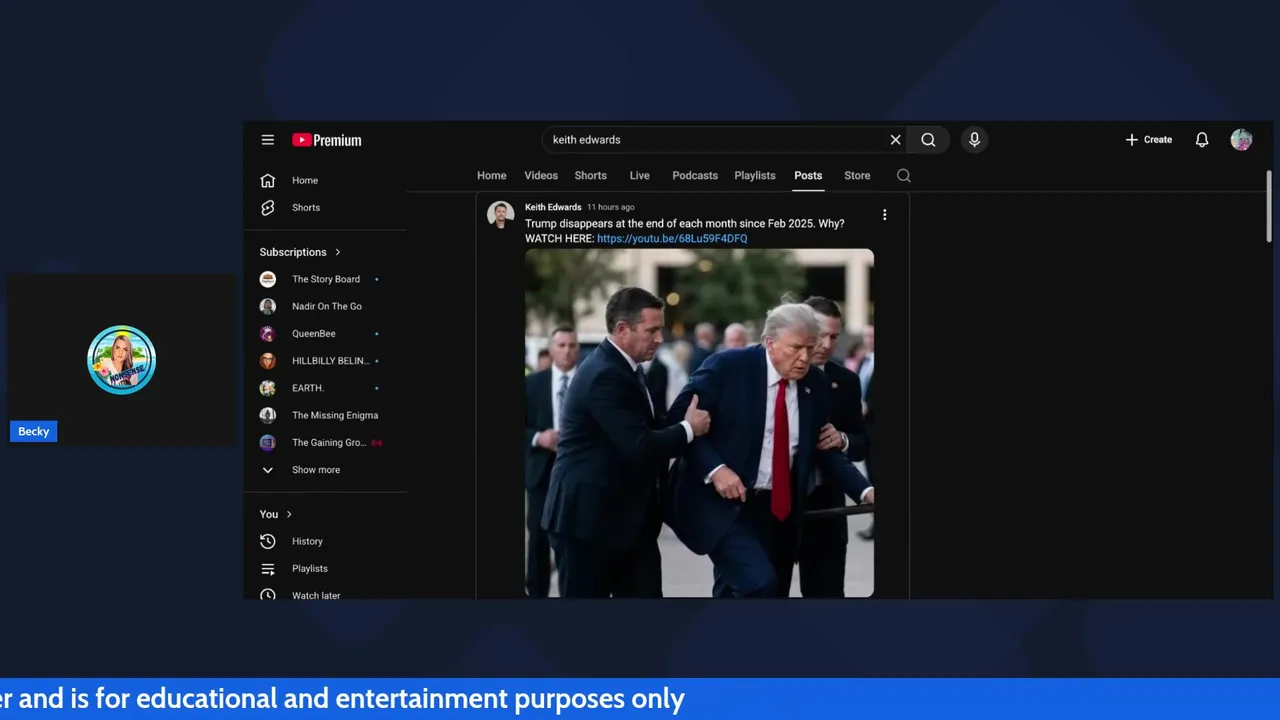Screen dimensions: 1280x720
Task: Switch to channel Shorts tab
Action: click(x=590, y=175)
